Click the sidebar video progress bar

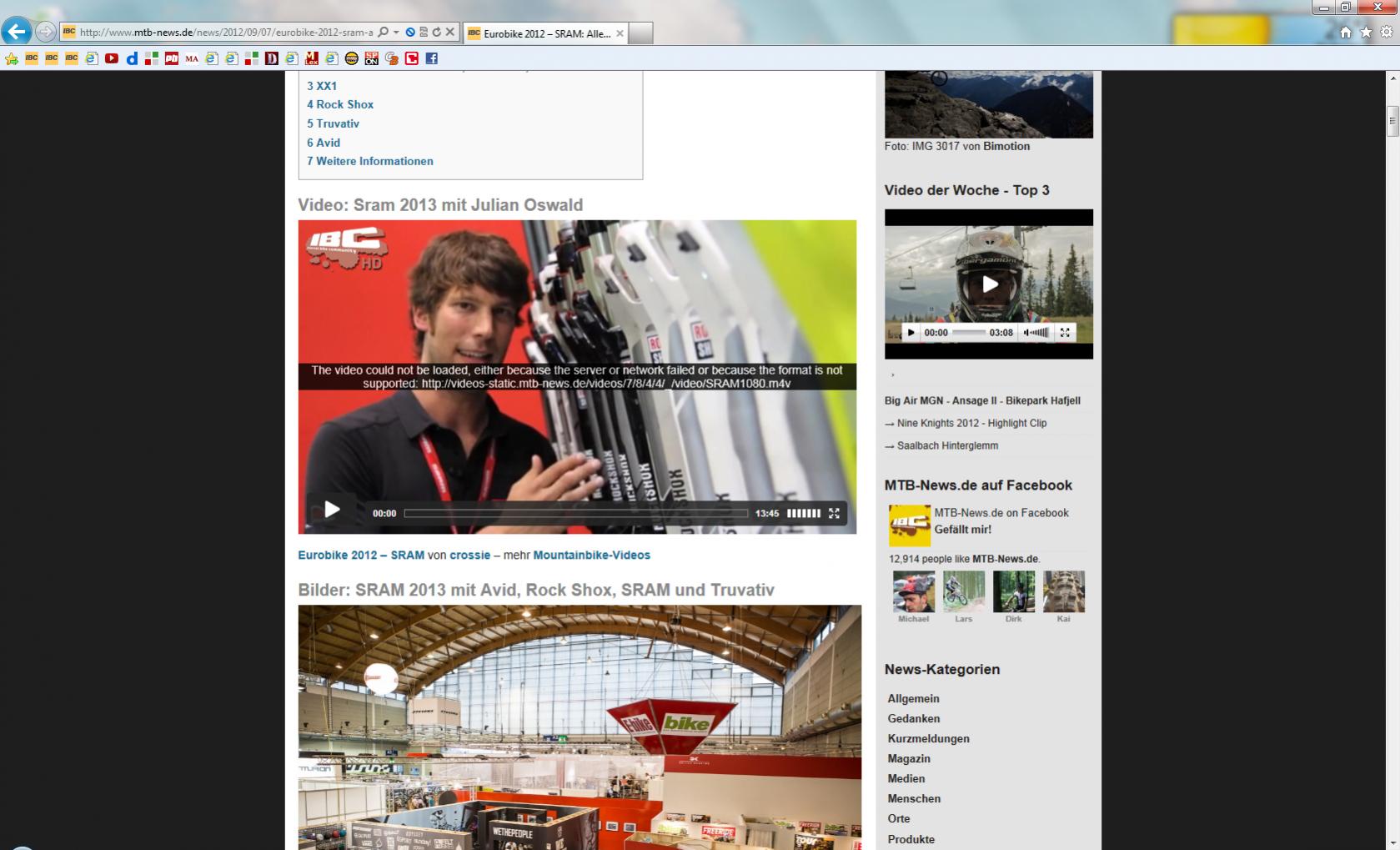tap(968, 332)
